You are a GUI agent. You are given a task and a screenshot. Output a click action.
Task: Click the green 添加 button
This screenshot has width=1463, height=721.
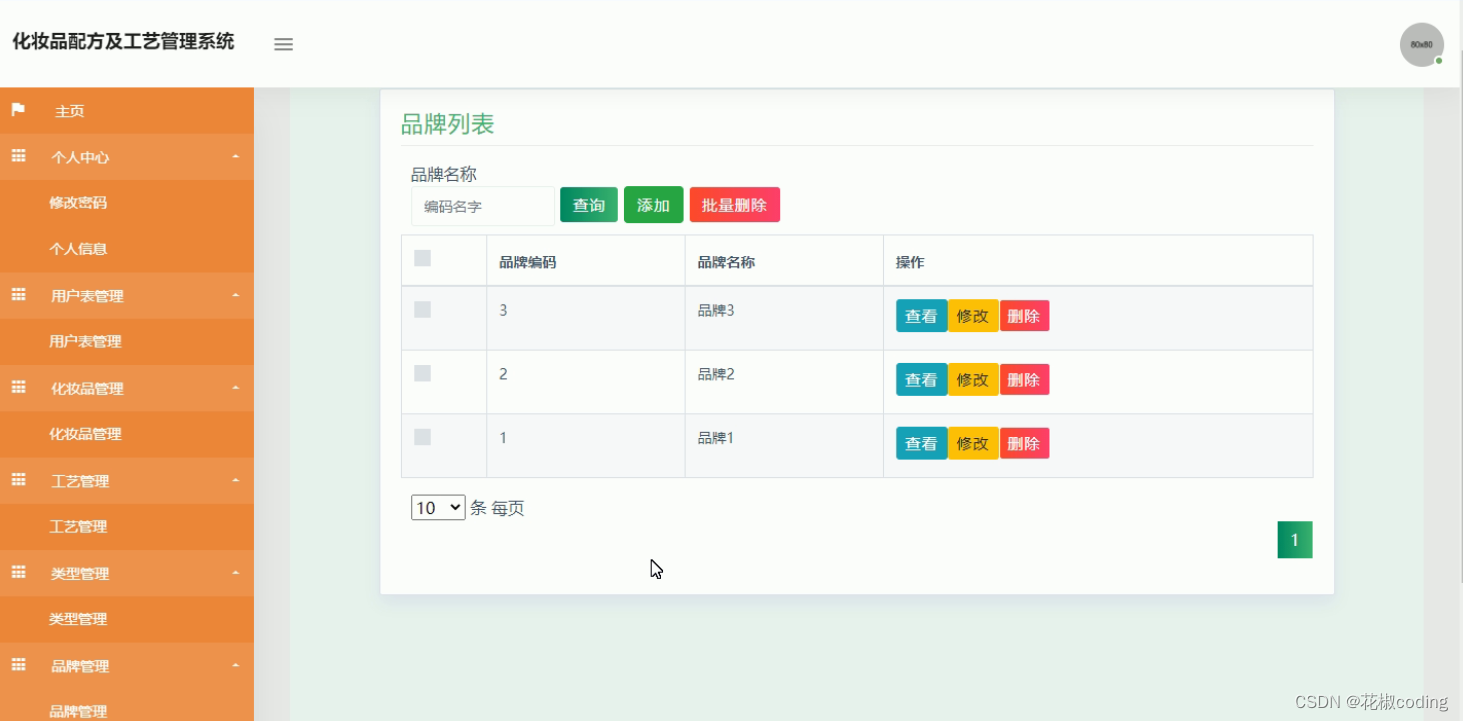653,204
